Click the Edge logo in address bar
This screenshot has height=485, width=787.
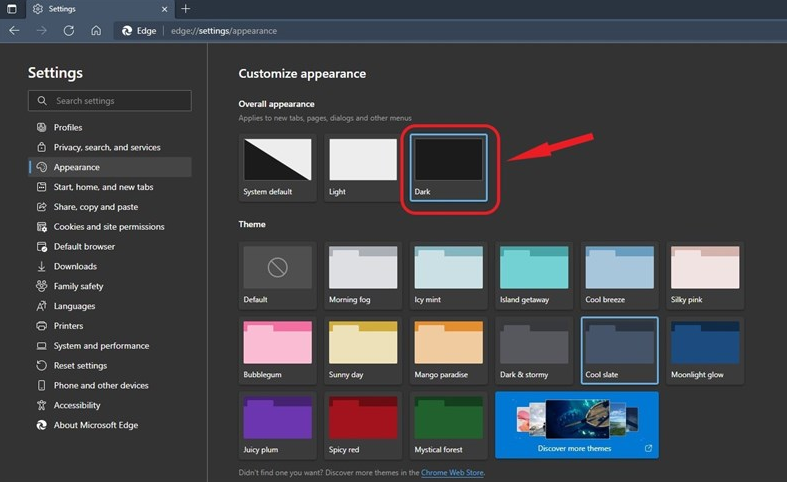(127, 31)
